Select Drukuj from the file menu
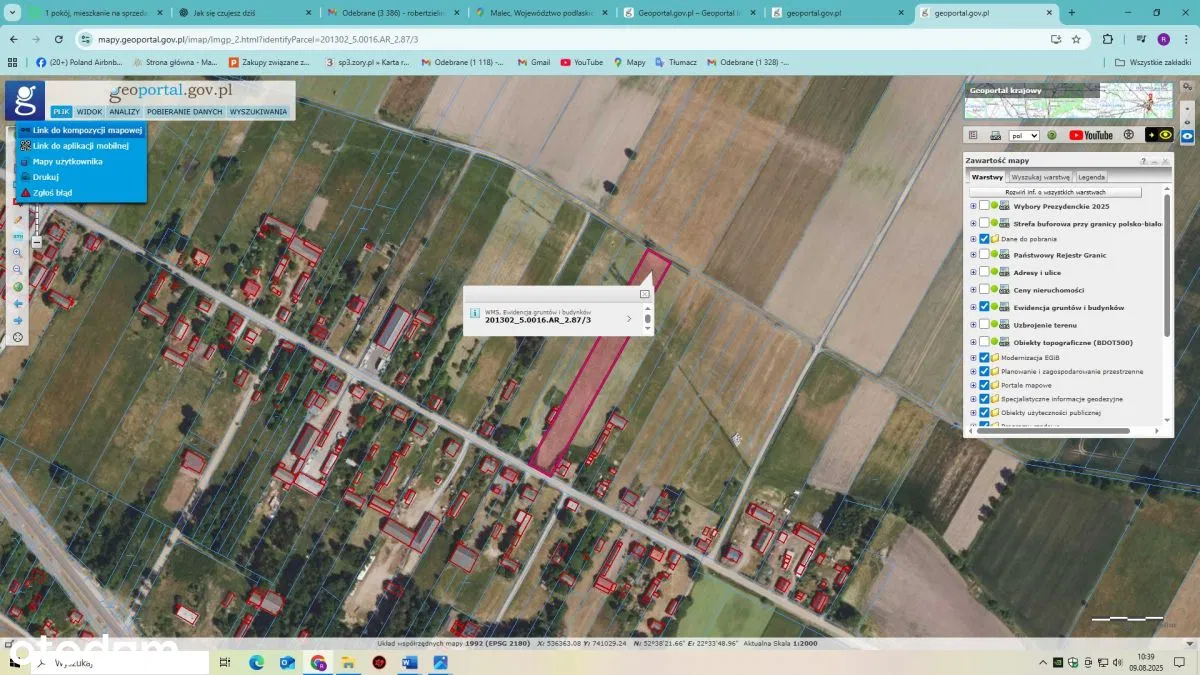Screen dimensions: 1200x675 46,177
